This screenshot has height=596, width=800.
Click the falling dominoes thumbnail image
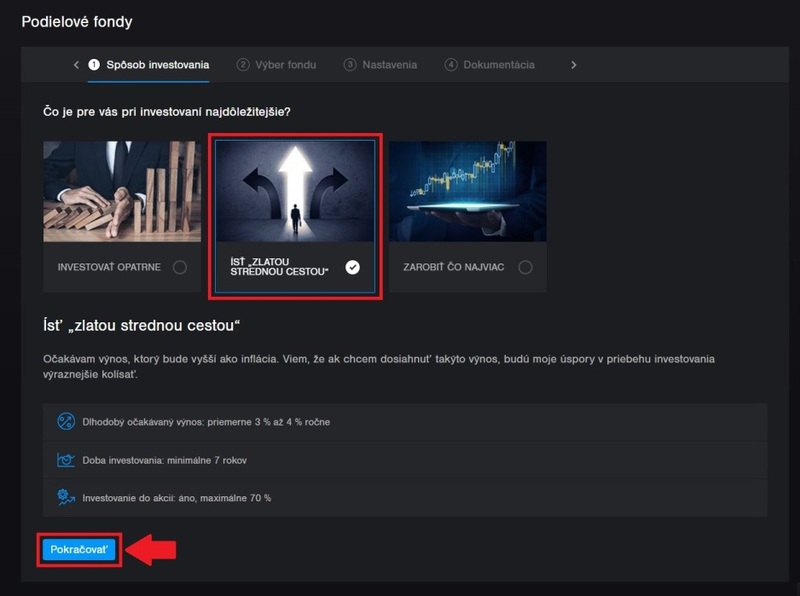121,191
